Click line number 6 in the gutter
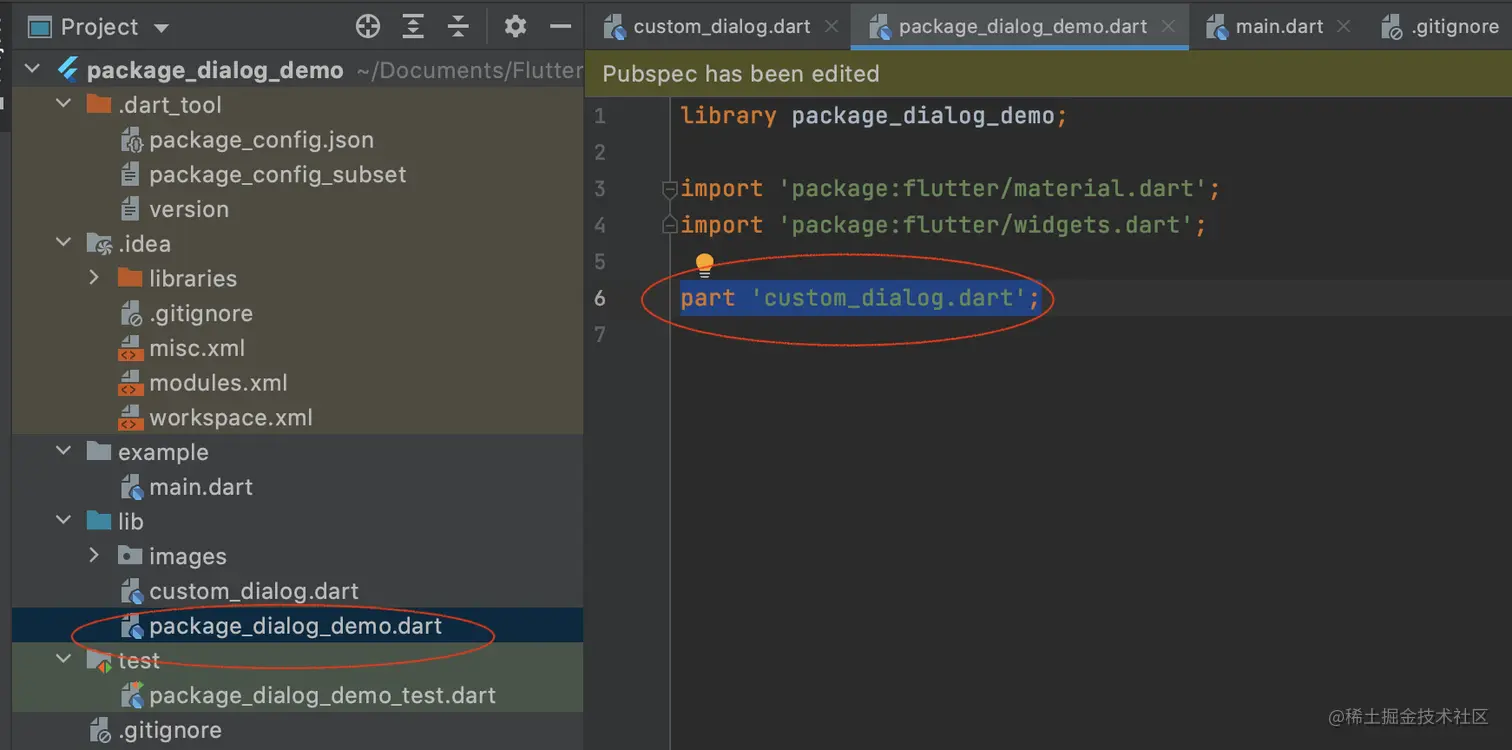1512x750 pixels. (x=599, y=298)
